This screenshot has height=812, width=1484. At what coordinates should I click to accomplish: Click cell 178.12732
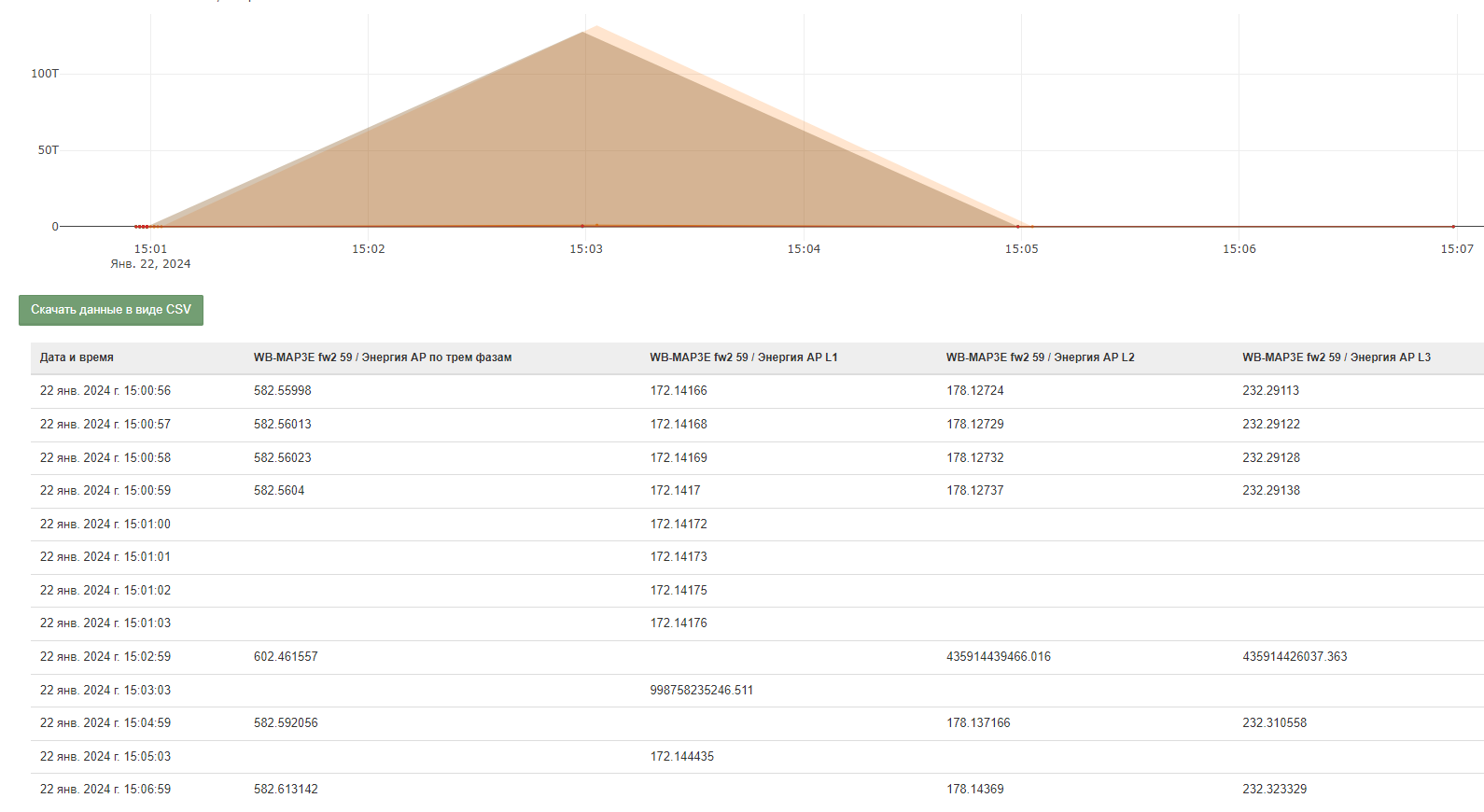[975, 458]
